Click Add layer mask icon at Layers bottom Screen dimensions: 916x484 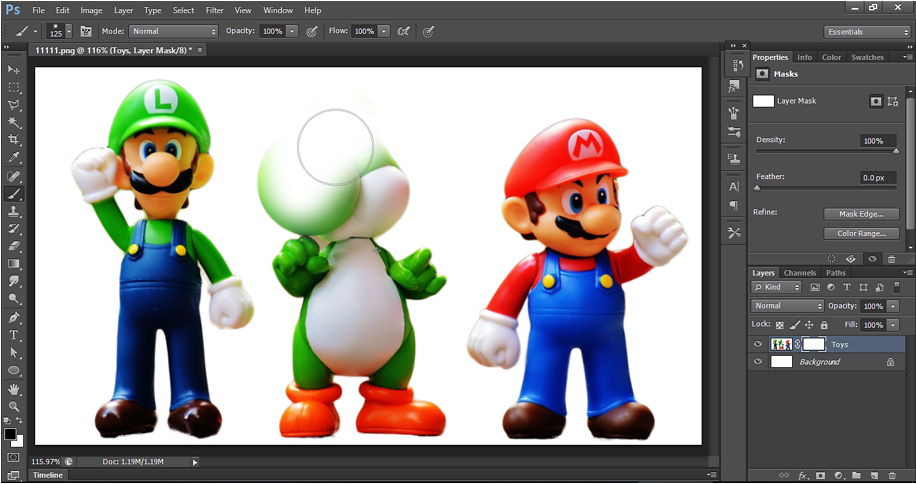820,476
